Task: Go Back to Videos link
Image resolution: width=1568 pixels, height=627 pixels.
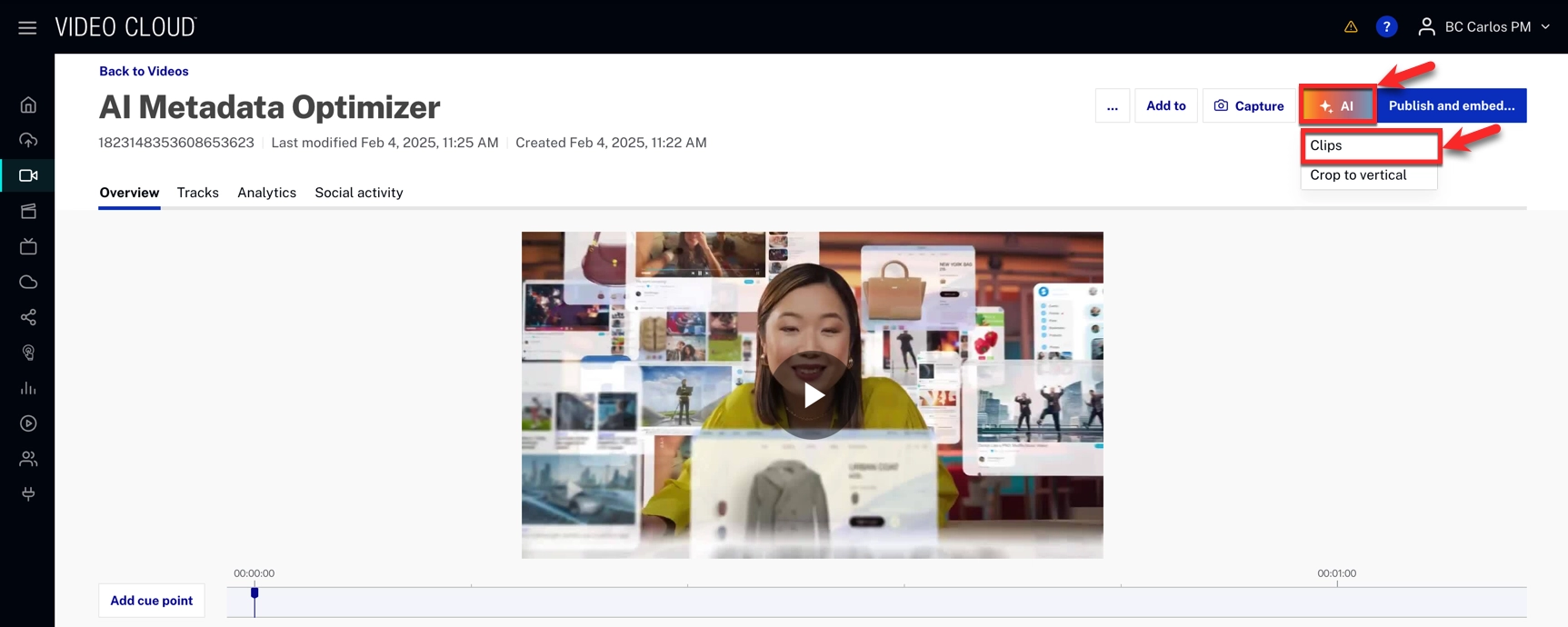Action: click(144, 71)
